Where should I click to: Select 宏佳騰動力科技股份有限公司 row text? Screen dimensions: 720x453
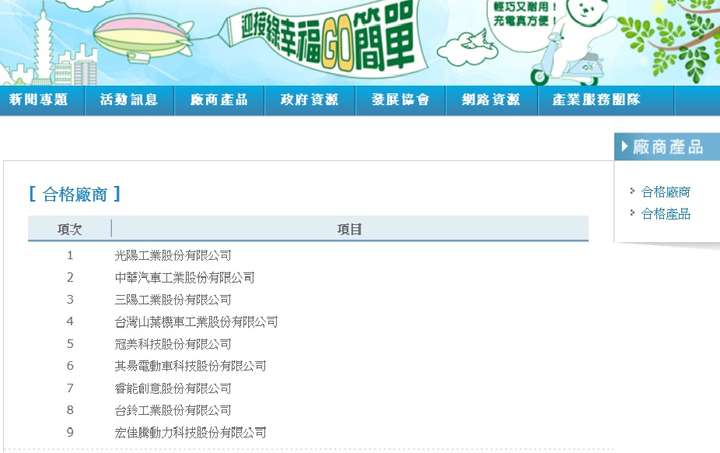pos(191,432)
